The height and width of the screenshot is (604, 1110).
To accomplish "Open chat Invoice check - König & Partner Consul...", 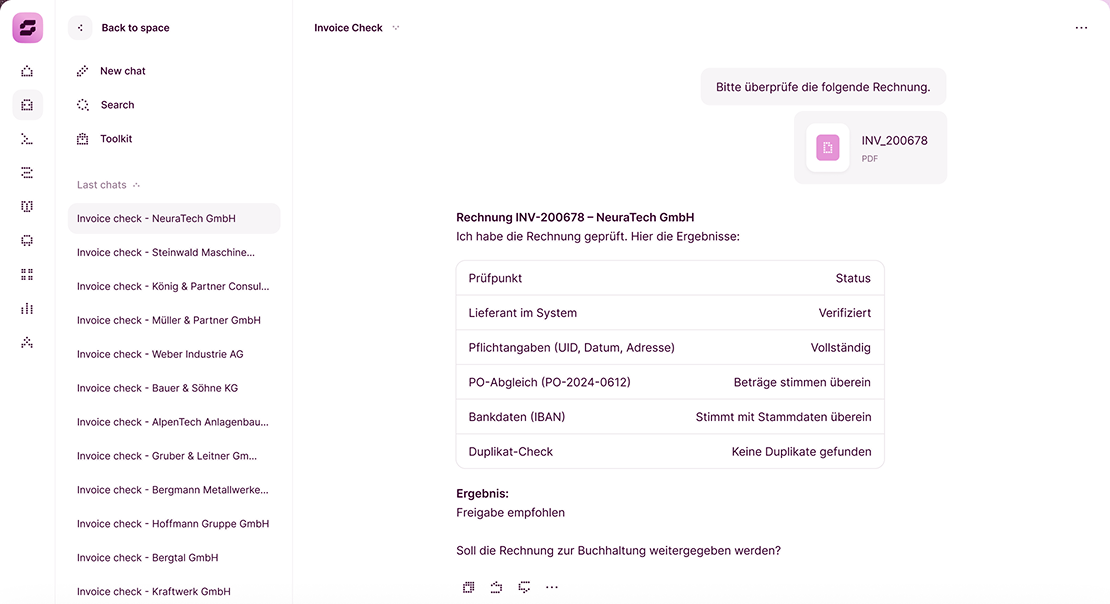I will click(x=174, y=286).
